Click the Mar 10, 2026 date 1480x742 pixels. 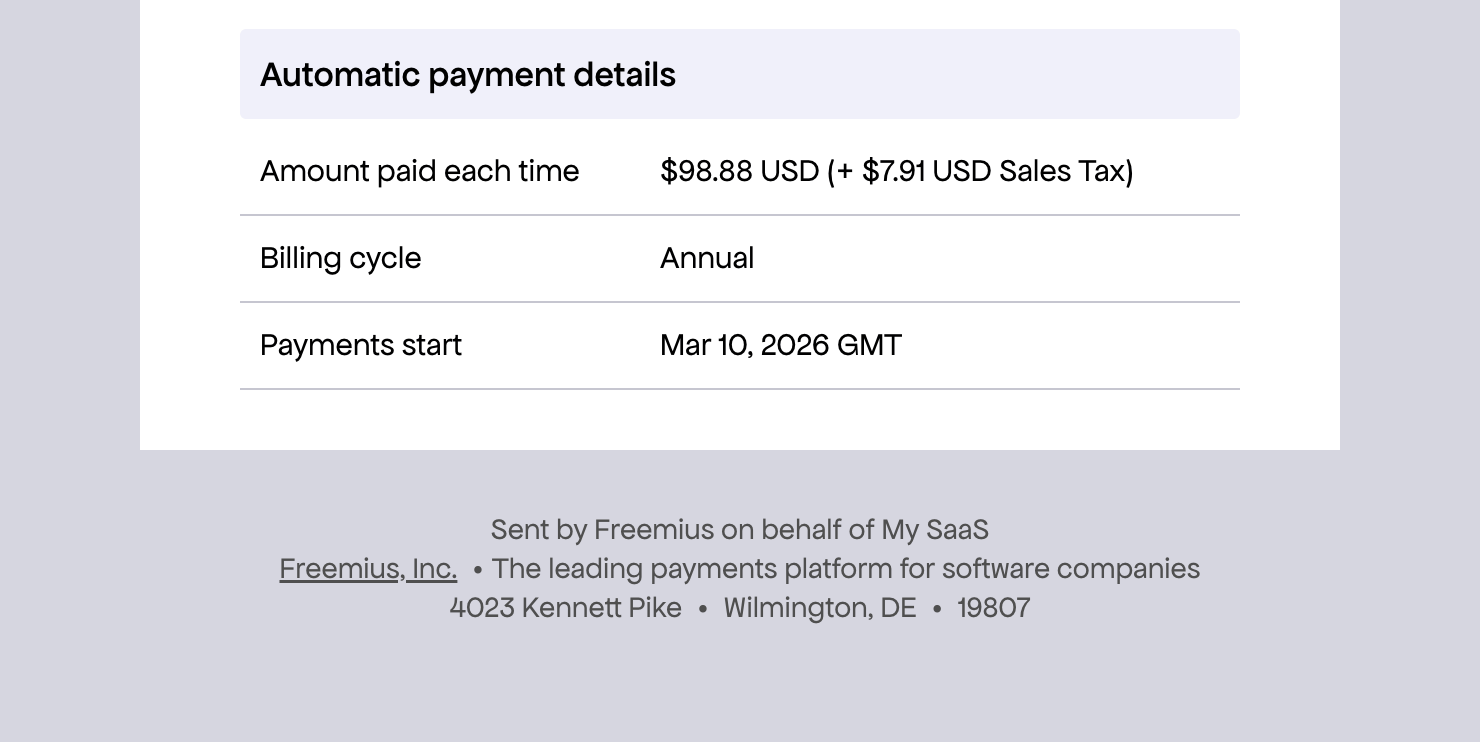coord(744,346)
